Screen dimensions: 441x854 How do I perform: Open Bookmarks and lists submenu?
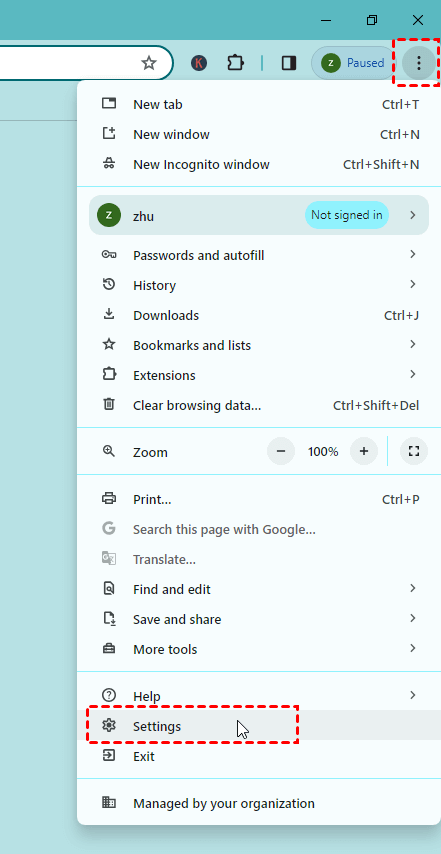pyautogui.click(x=259, y=345)
